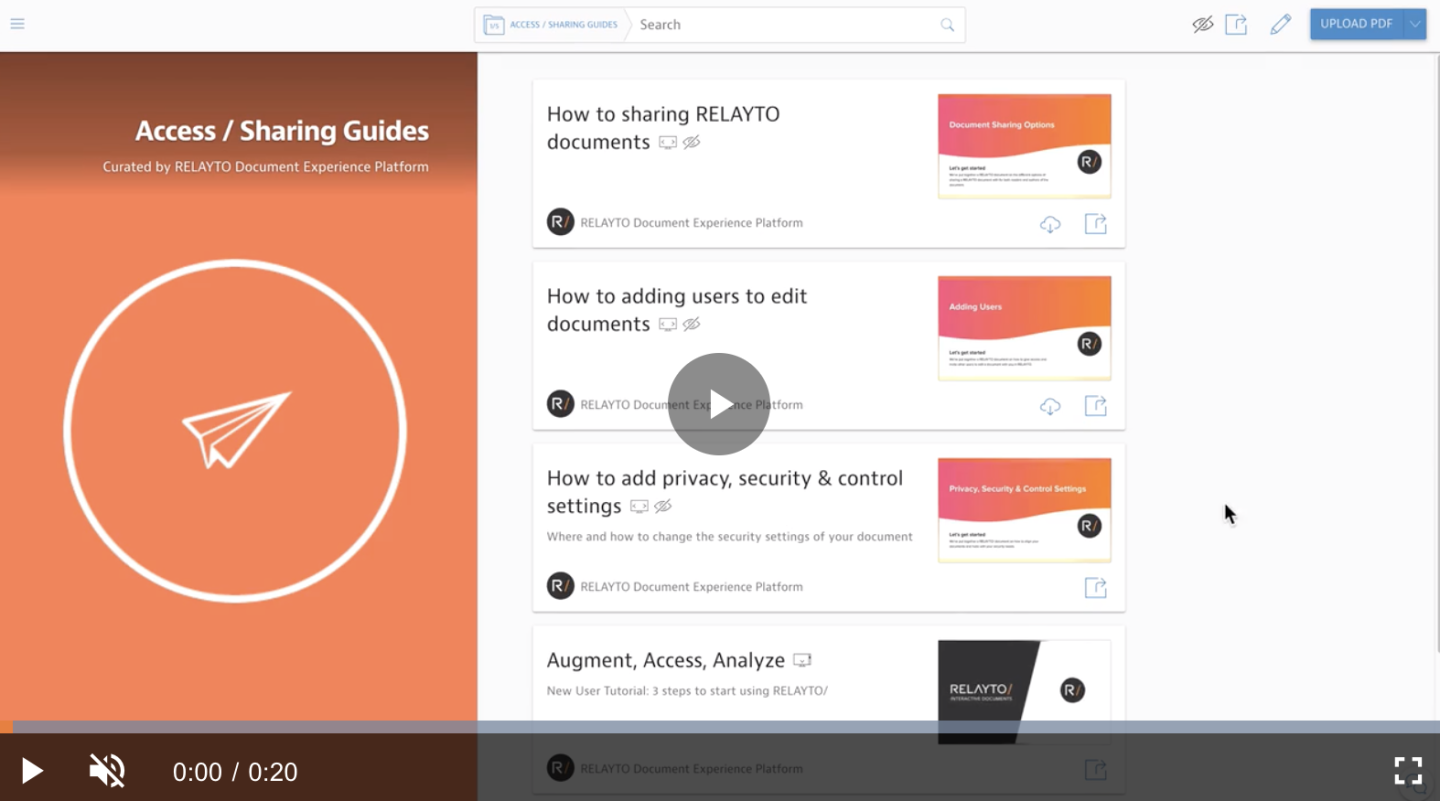Download the 'How to adding users' document
This screenshot has height=801, width=1440.
pyautogui.click(x=1050, y=406)
